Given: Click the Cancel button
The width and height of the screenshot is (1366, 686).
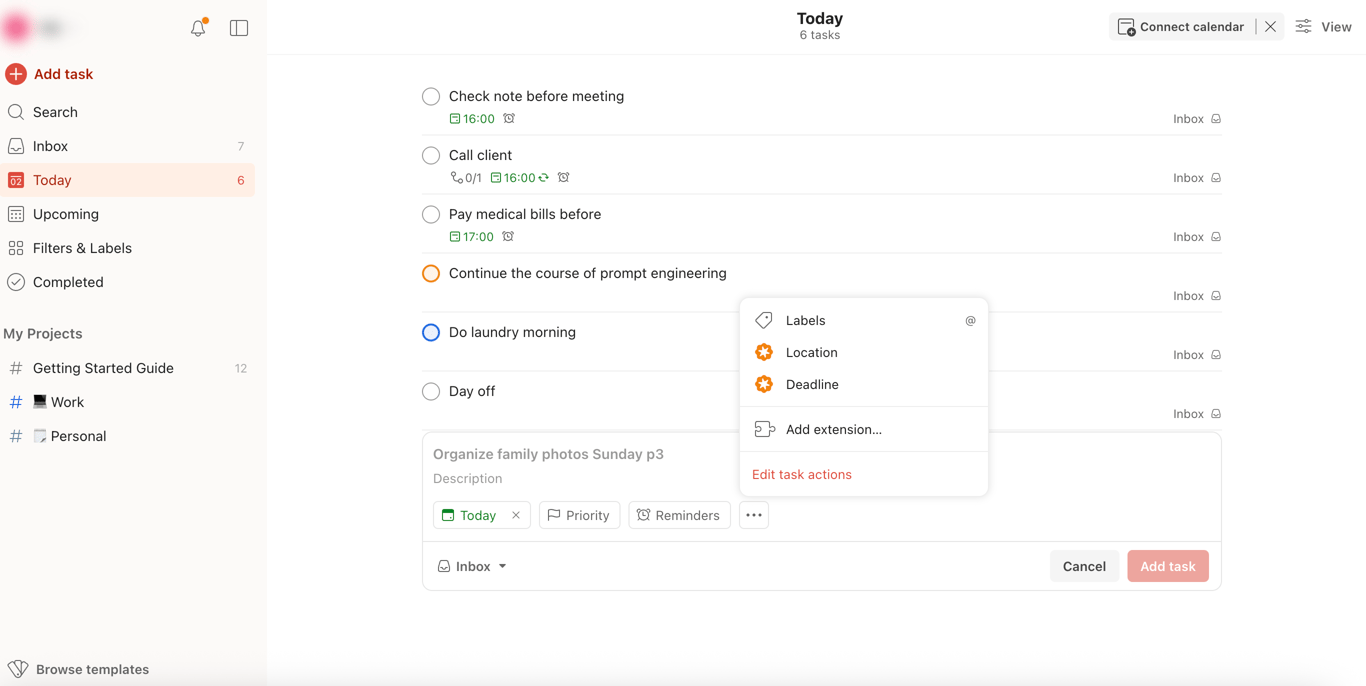Looking at the screenshot, I should (1084, 566).
